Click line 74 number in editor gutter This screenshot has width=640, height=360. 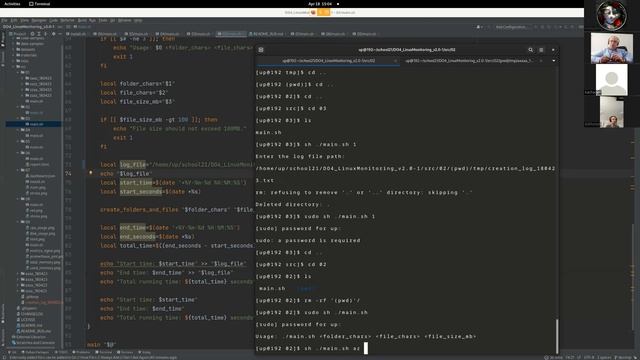68,173
